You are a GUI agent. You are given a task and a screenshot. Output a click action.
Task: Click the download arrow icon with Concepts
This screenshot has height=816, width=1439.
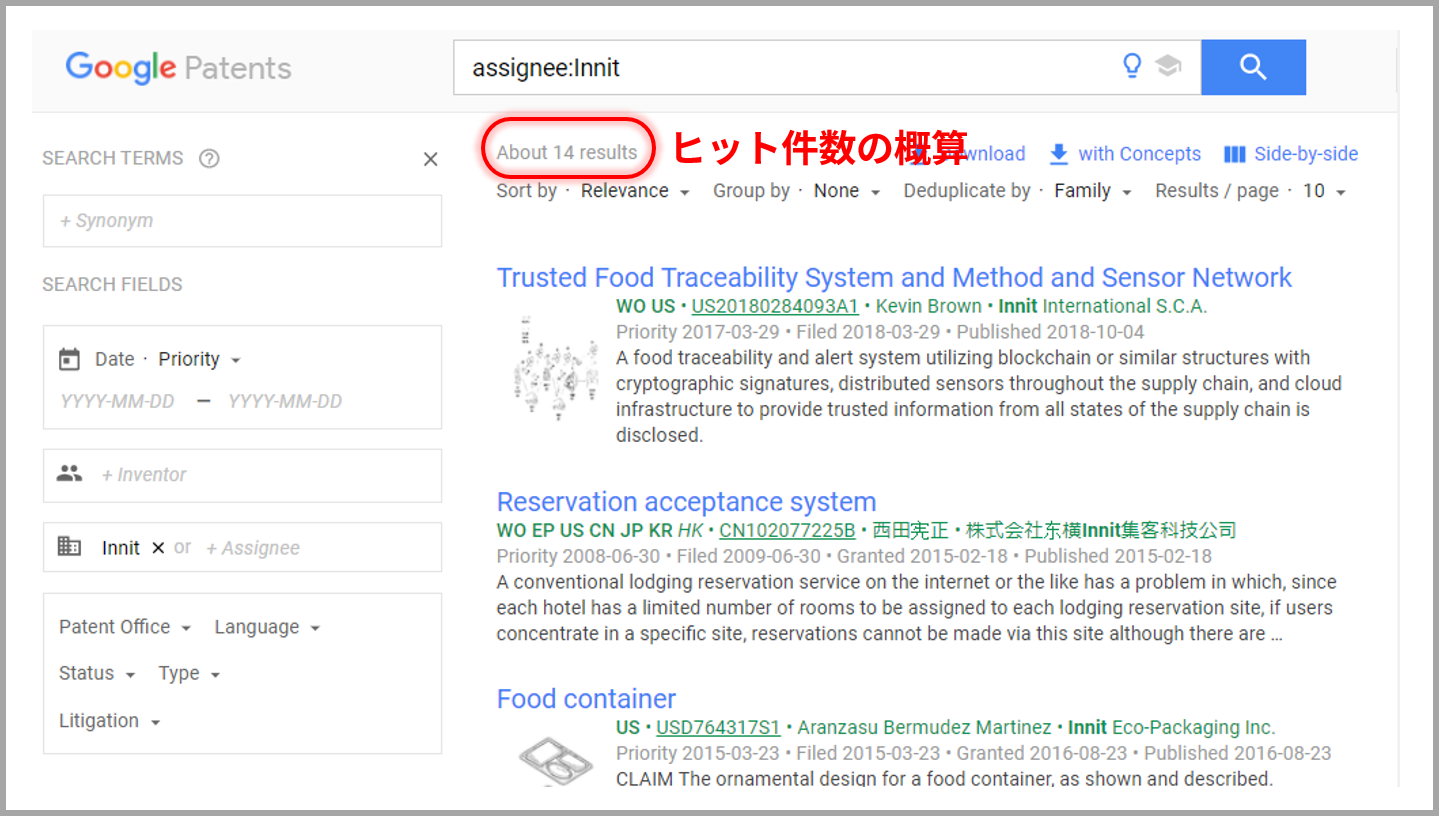pos(1059,154)
